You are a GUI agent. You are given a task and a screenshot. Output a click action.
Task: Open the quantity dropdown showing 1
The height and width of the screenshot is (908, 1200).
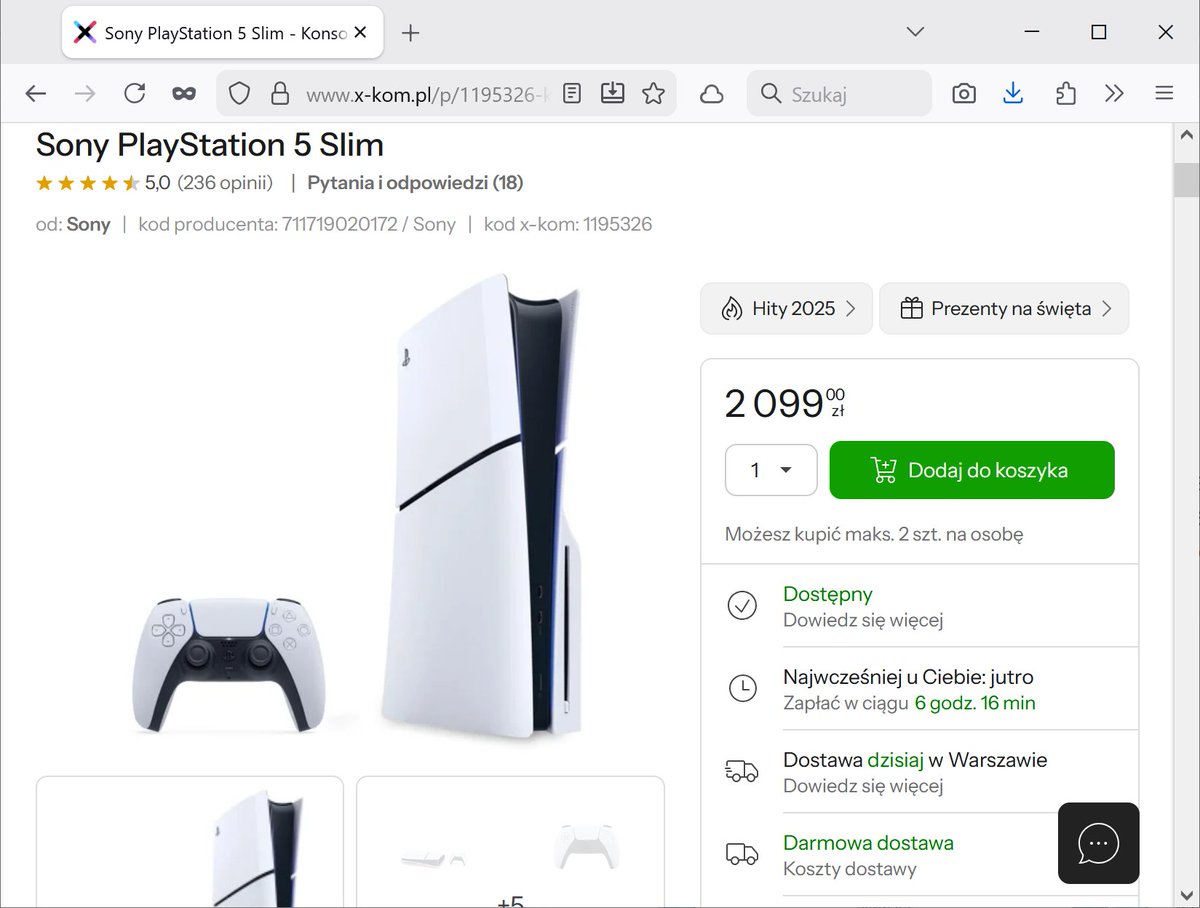(771, 470)
